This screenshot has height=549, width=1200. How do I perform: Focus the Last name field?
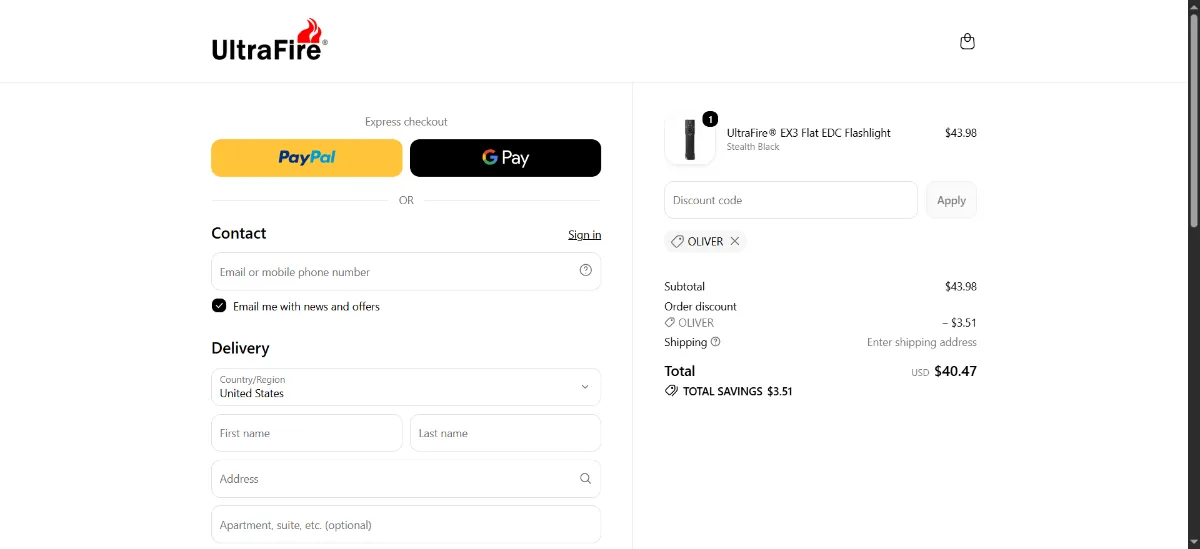[x=505, y=433]
